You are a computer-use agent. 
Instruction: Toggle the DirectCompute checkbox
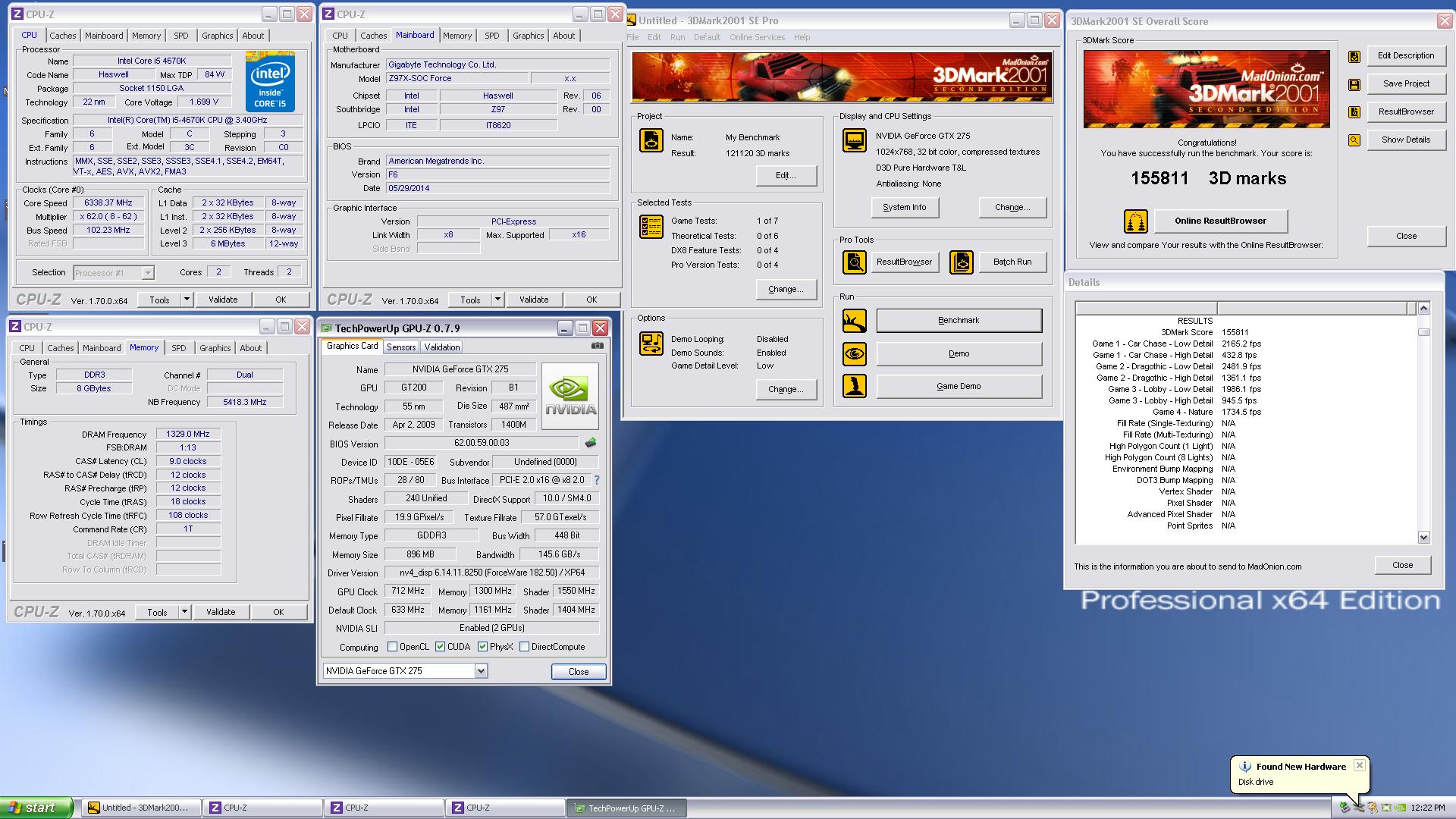click(x=524, y=647)
